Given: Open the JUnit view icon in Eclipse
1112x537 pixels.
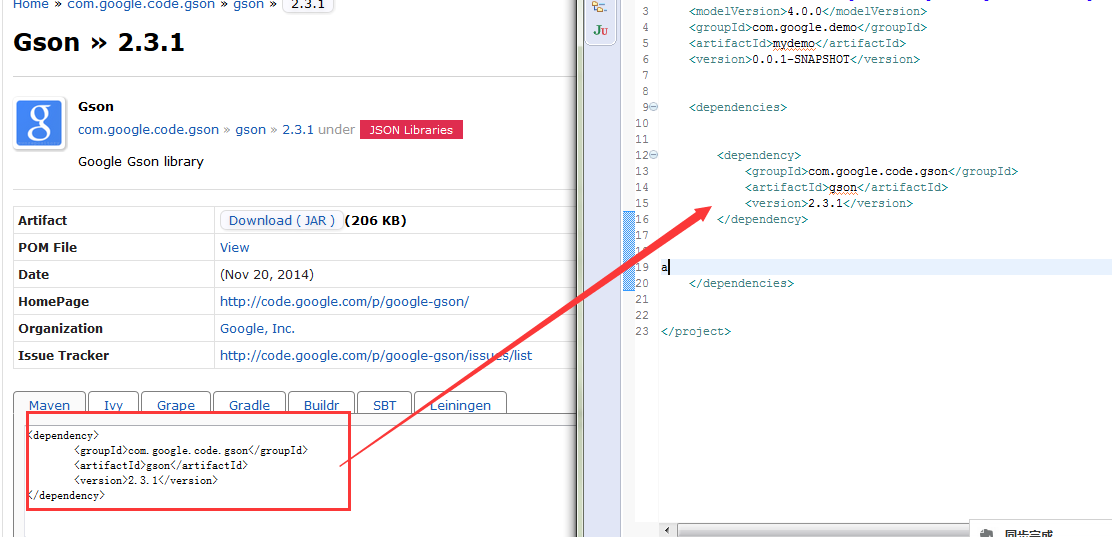Looking at the screenshot, I should click(600, 30).
